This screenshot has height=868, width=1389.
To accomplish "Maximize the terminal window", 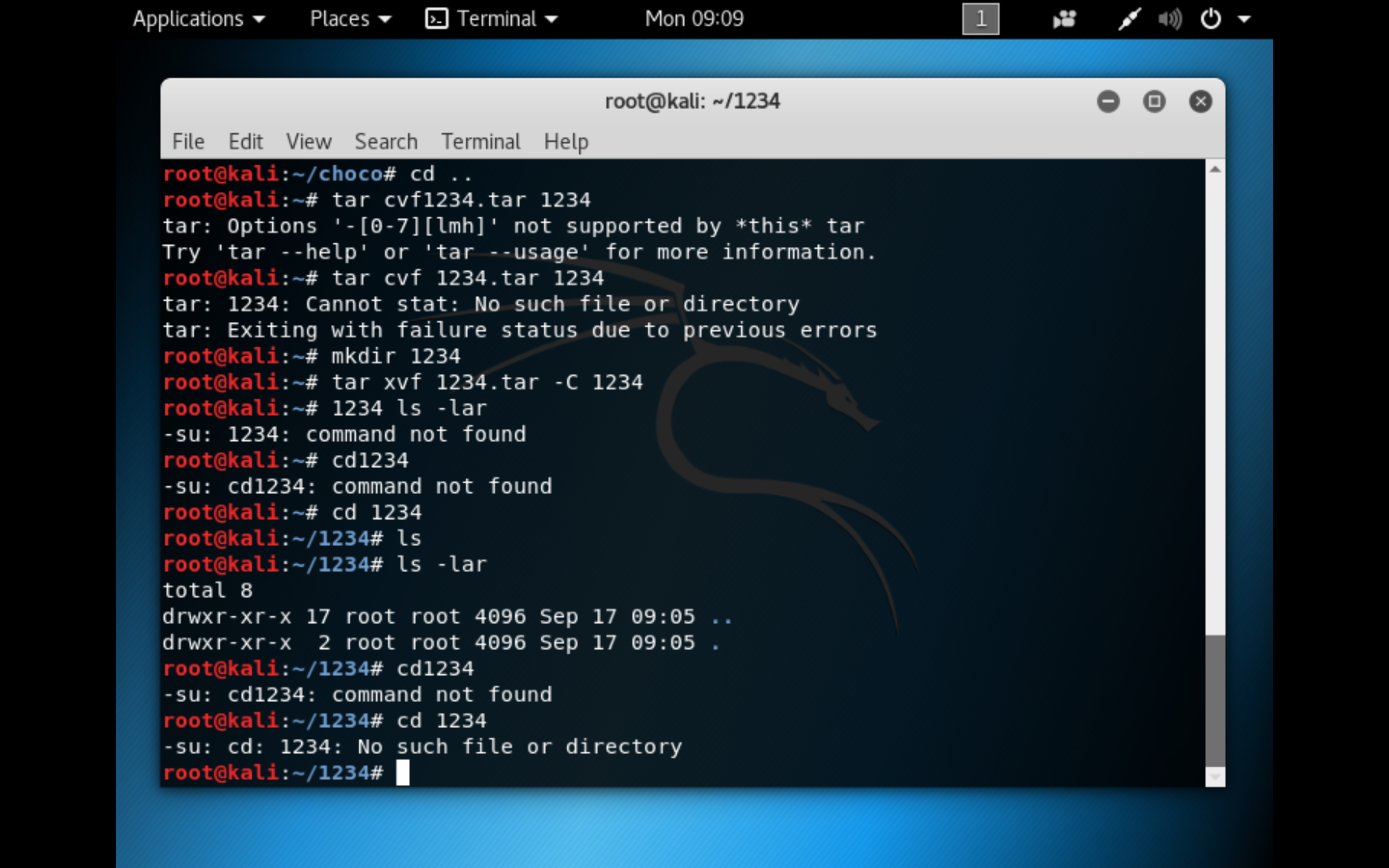I will coord(1154,102).
